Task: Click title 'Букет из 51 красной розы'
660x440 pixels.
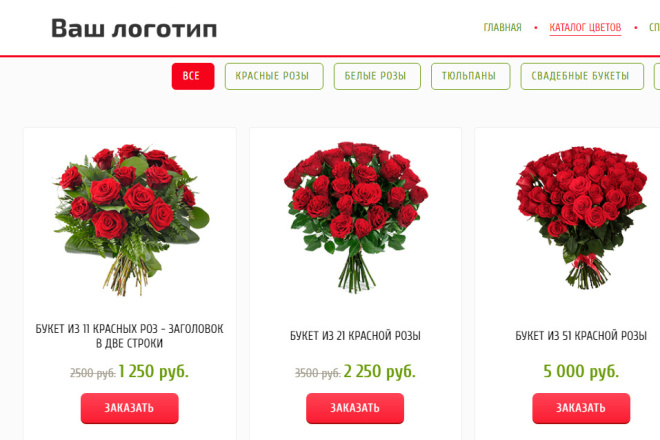Action: tap(581, 336)
